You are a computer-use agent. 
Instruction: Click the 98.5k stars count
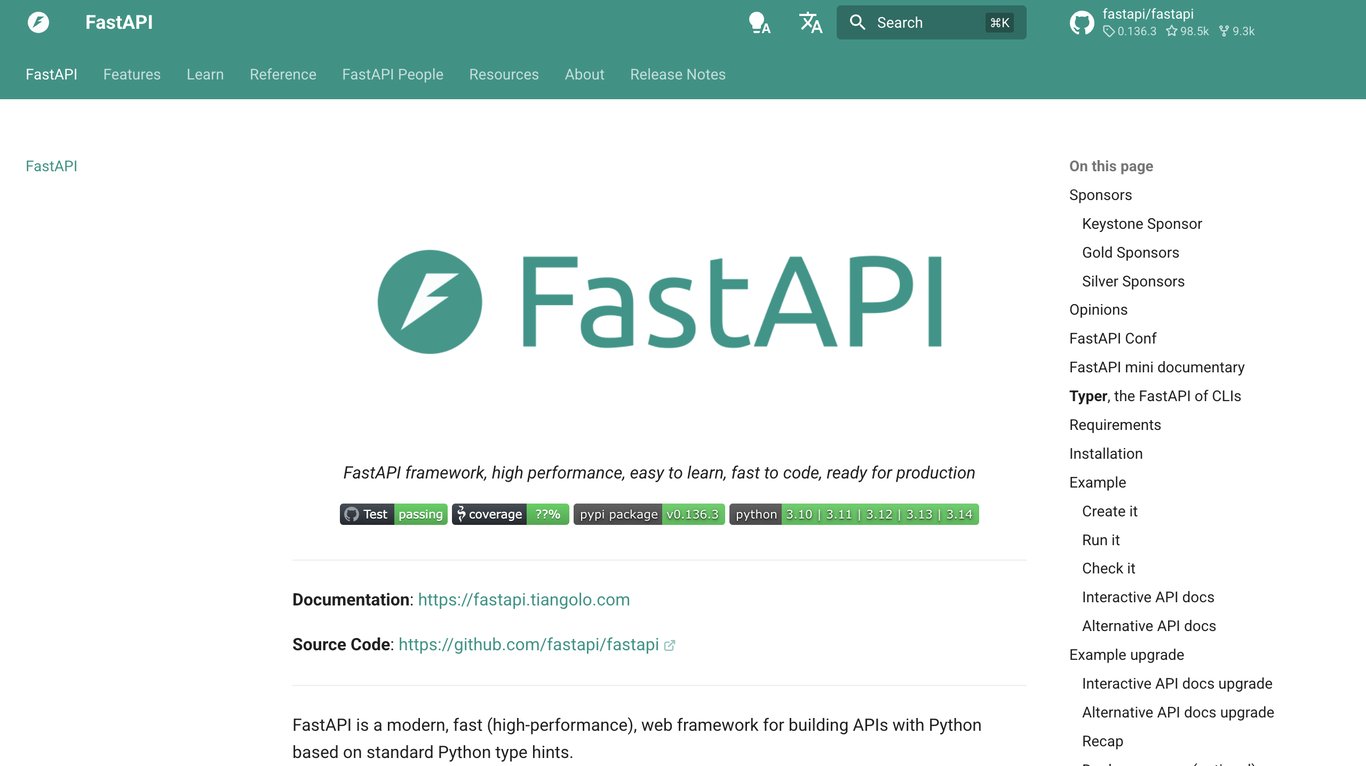coord(1187,31)
